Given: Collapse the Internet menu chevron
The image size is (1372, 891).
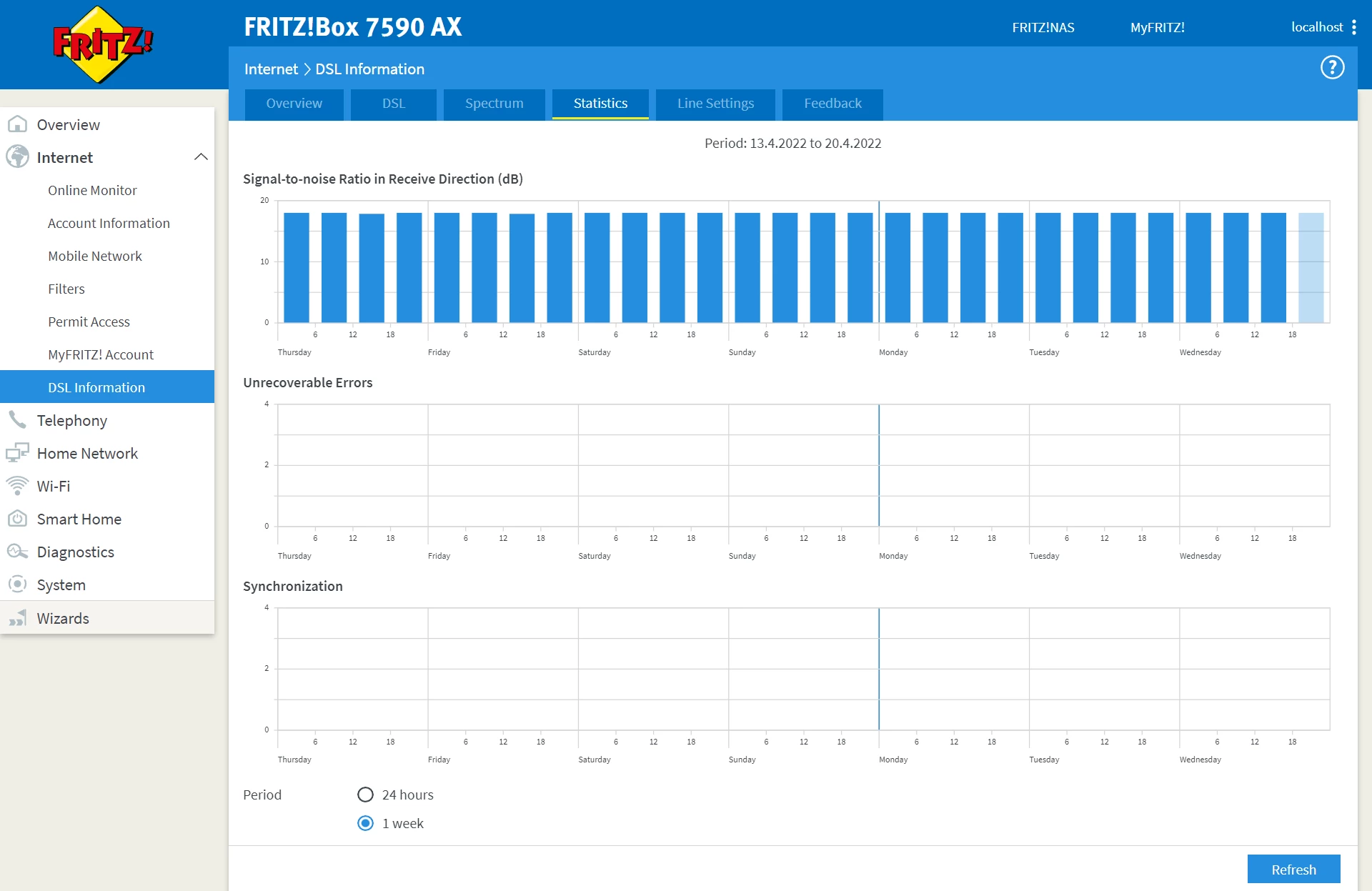Looking at the screenshot, I should pyautogui.click(x=201, y=157).
